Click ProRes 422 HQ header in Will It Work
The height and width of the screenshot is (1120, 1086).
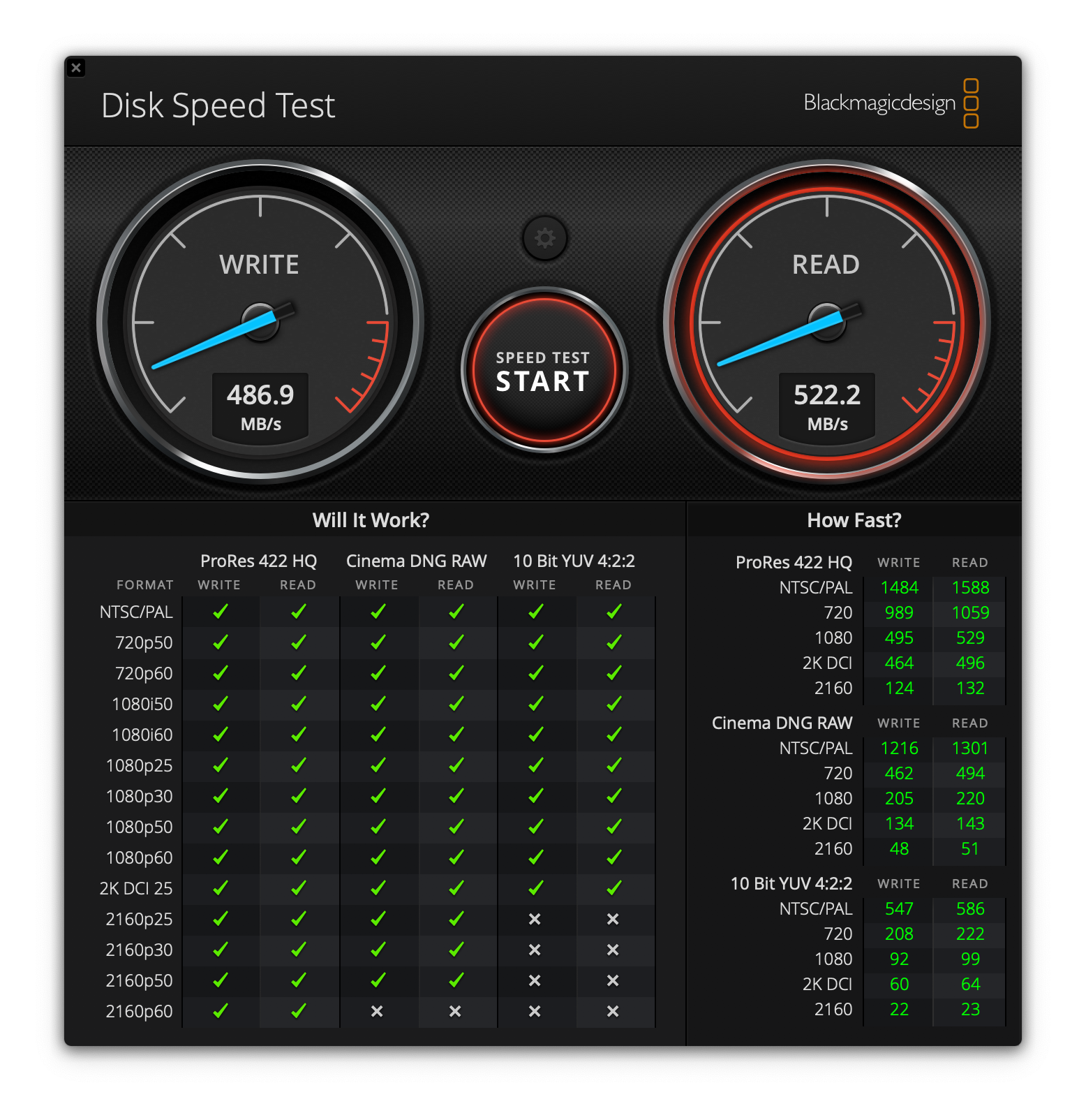coord(258,561)
